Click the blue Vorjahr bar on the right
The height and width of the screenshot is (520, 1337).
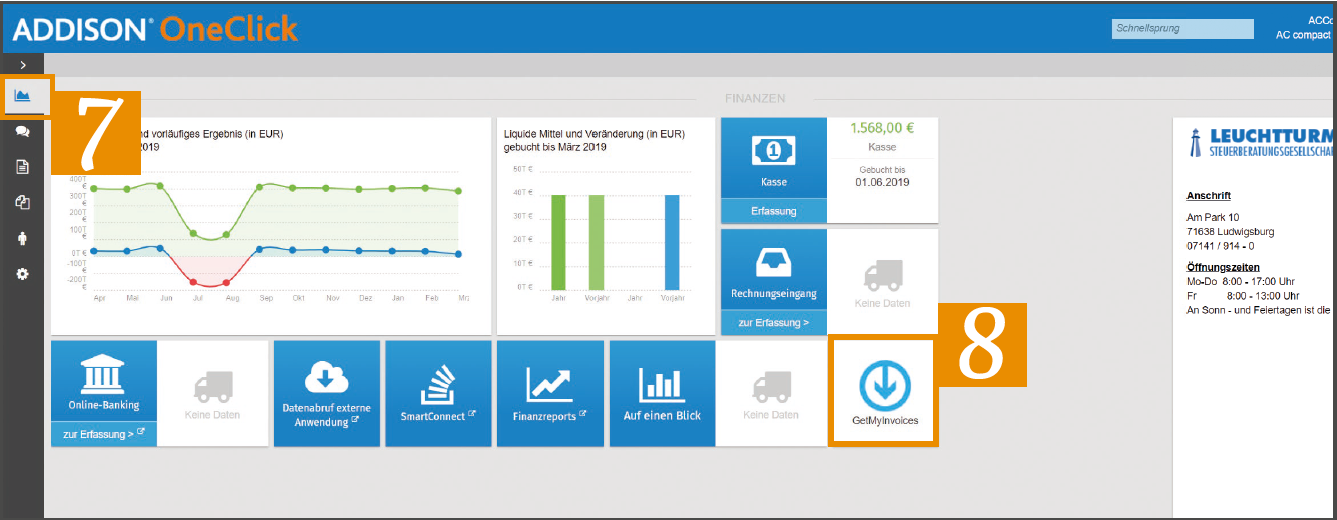tap(672, 242)
